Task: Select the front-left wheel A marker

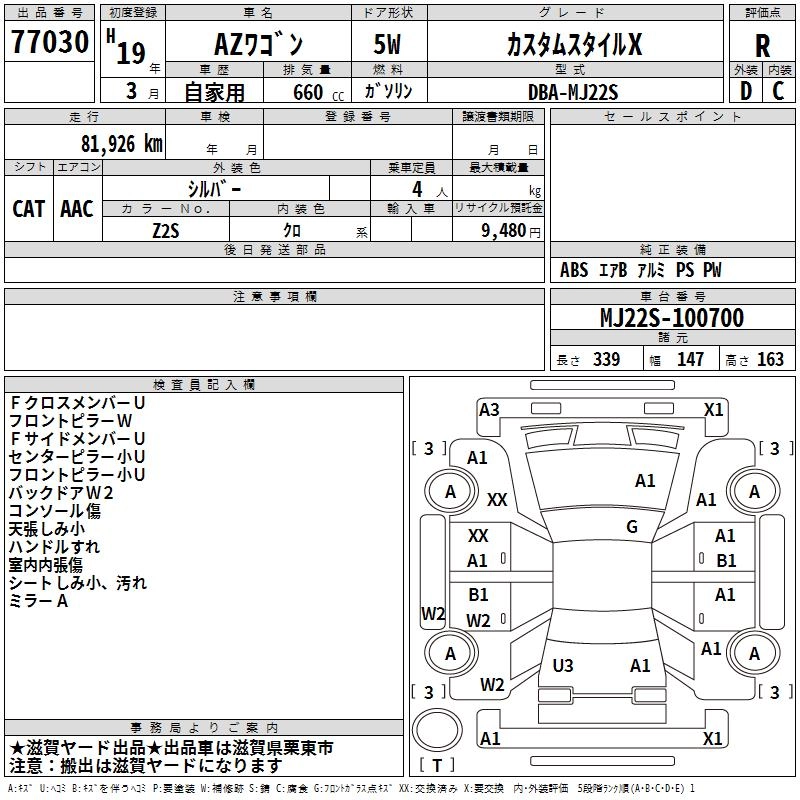Action: [451, 492]
